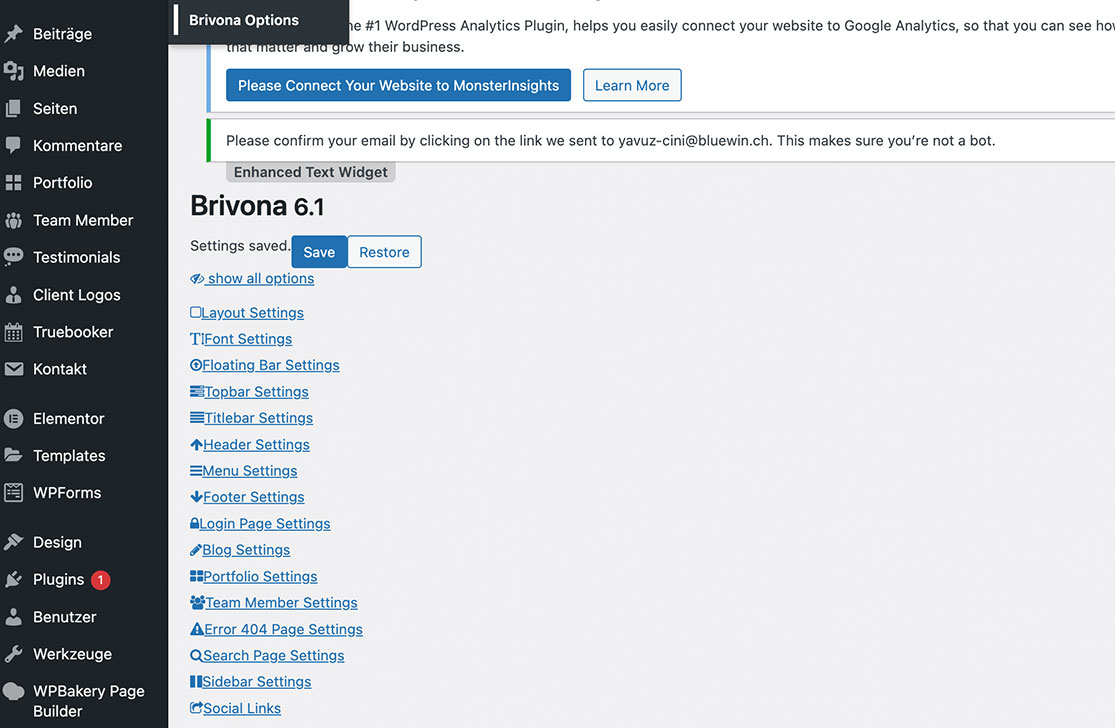This screenshot has width=1115, height=728.
Task: Click the Testimonials chat icon
Action: tap(14, 257)
